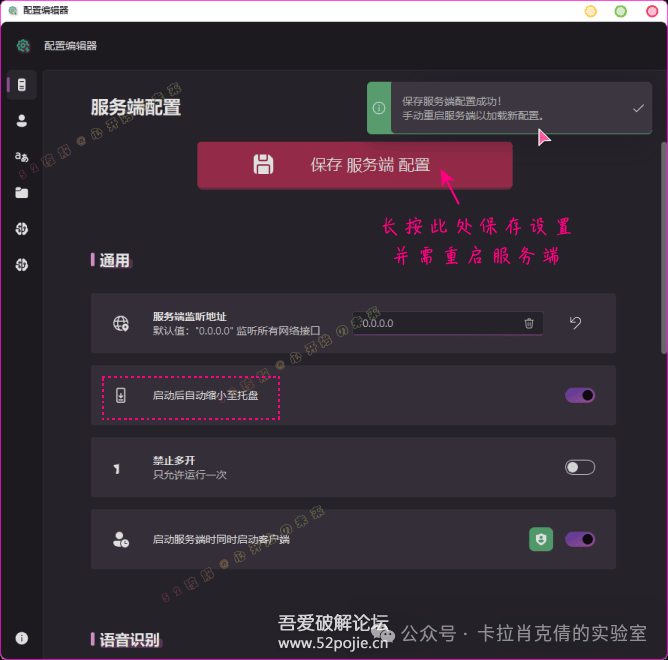Click the 通用 section heading

(x=114, y=260)
